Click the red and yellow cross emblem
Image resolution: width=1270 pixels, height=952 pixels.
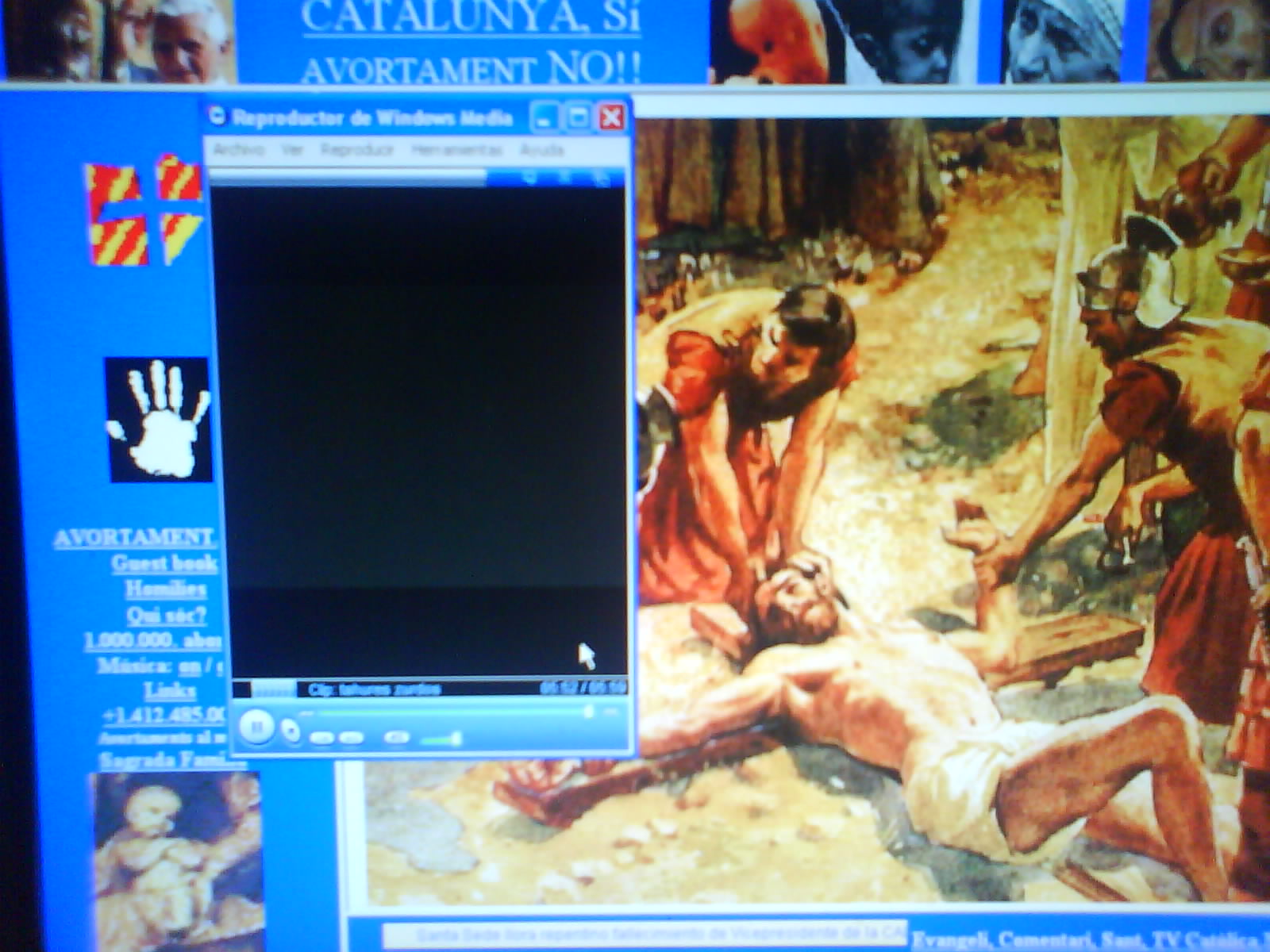coord(144,210)
